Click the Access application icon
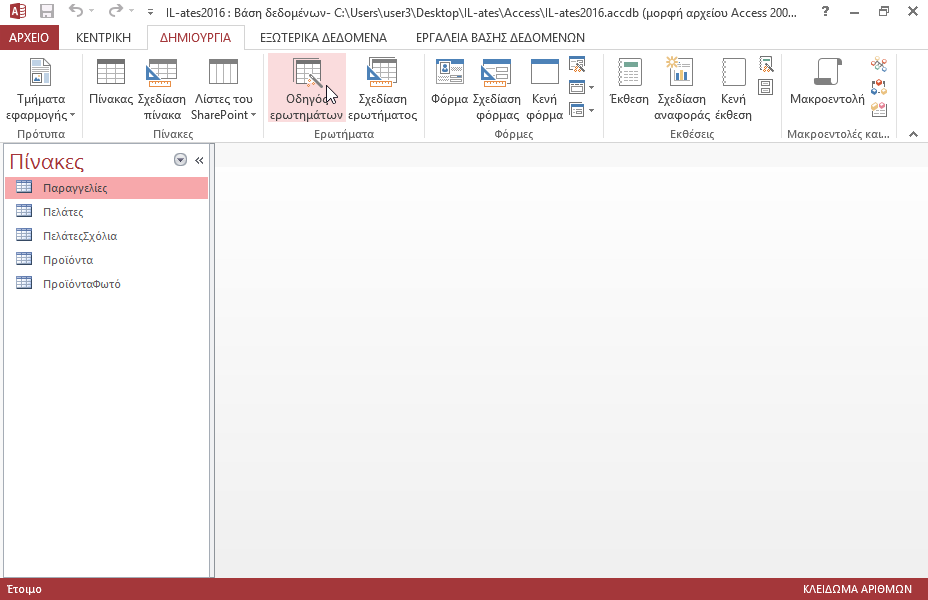This screenshot has height=600, width=928. point(18,11)
